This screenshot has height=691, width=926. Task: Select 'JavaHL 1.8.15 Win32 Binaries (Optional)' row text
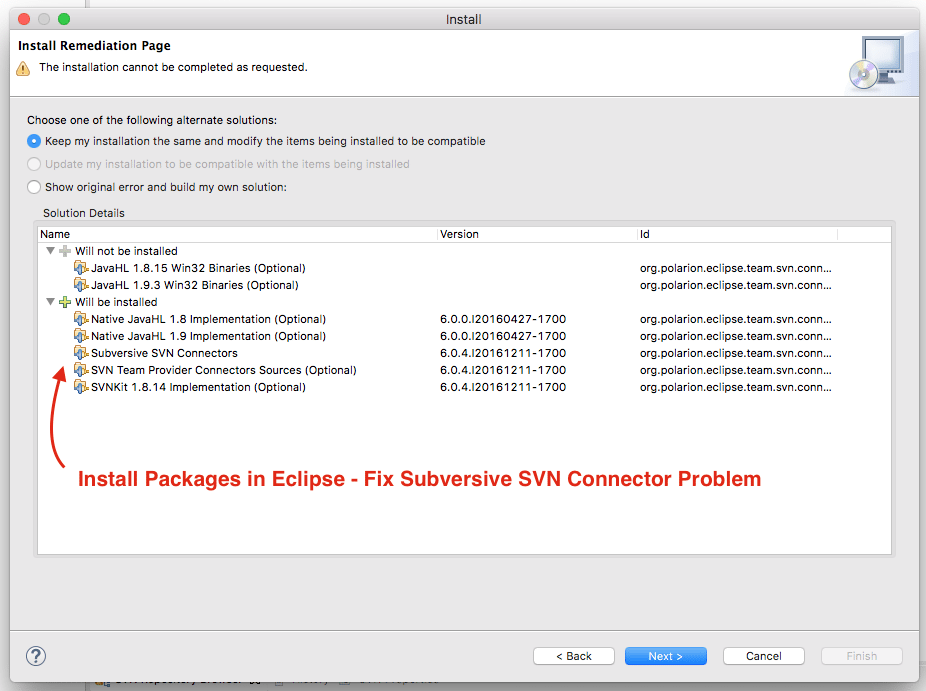tap(198, 268)
